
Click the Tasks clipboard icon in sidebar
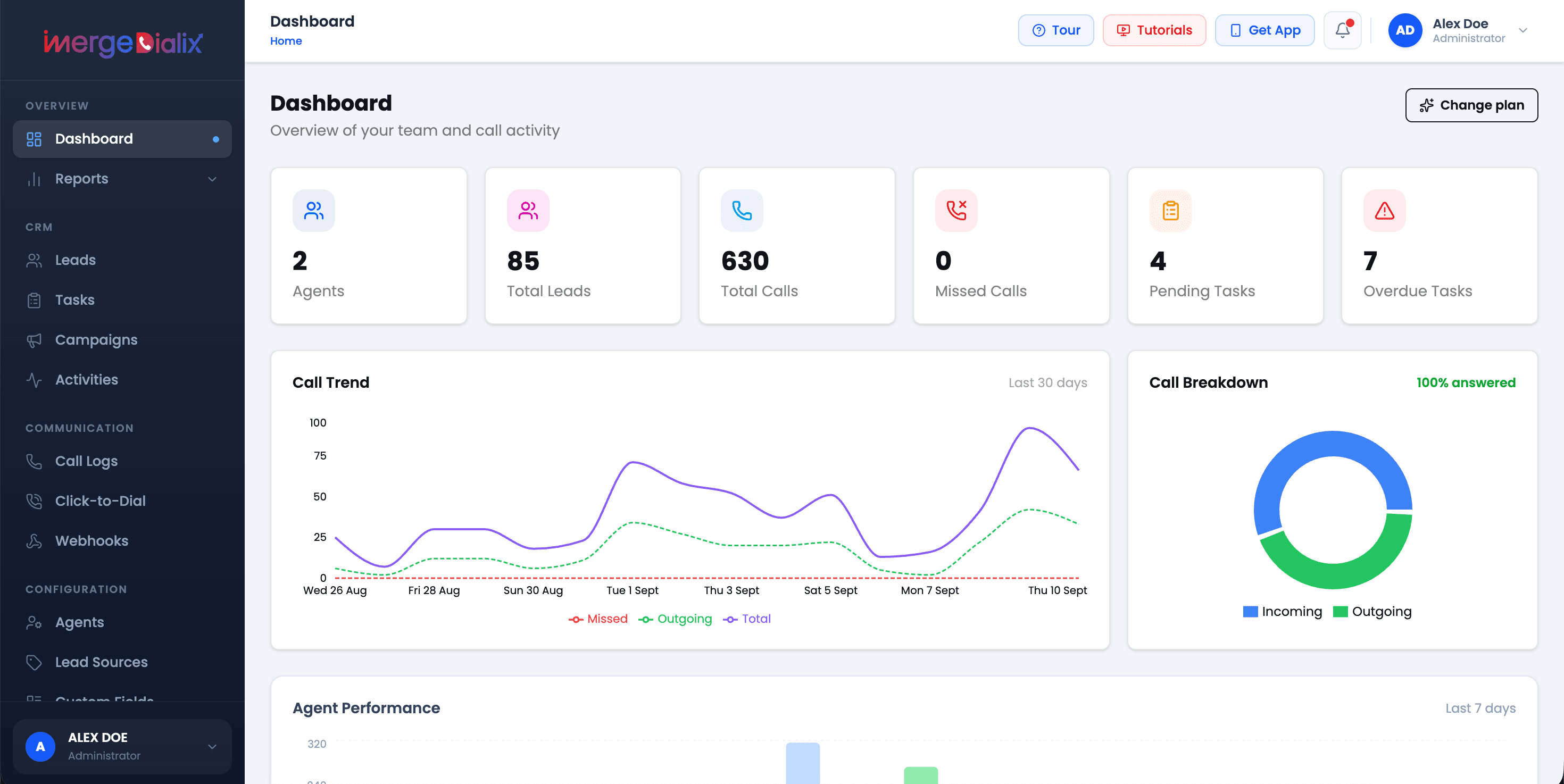click(34, 300)
